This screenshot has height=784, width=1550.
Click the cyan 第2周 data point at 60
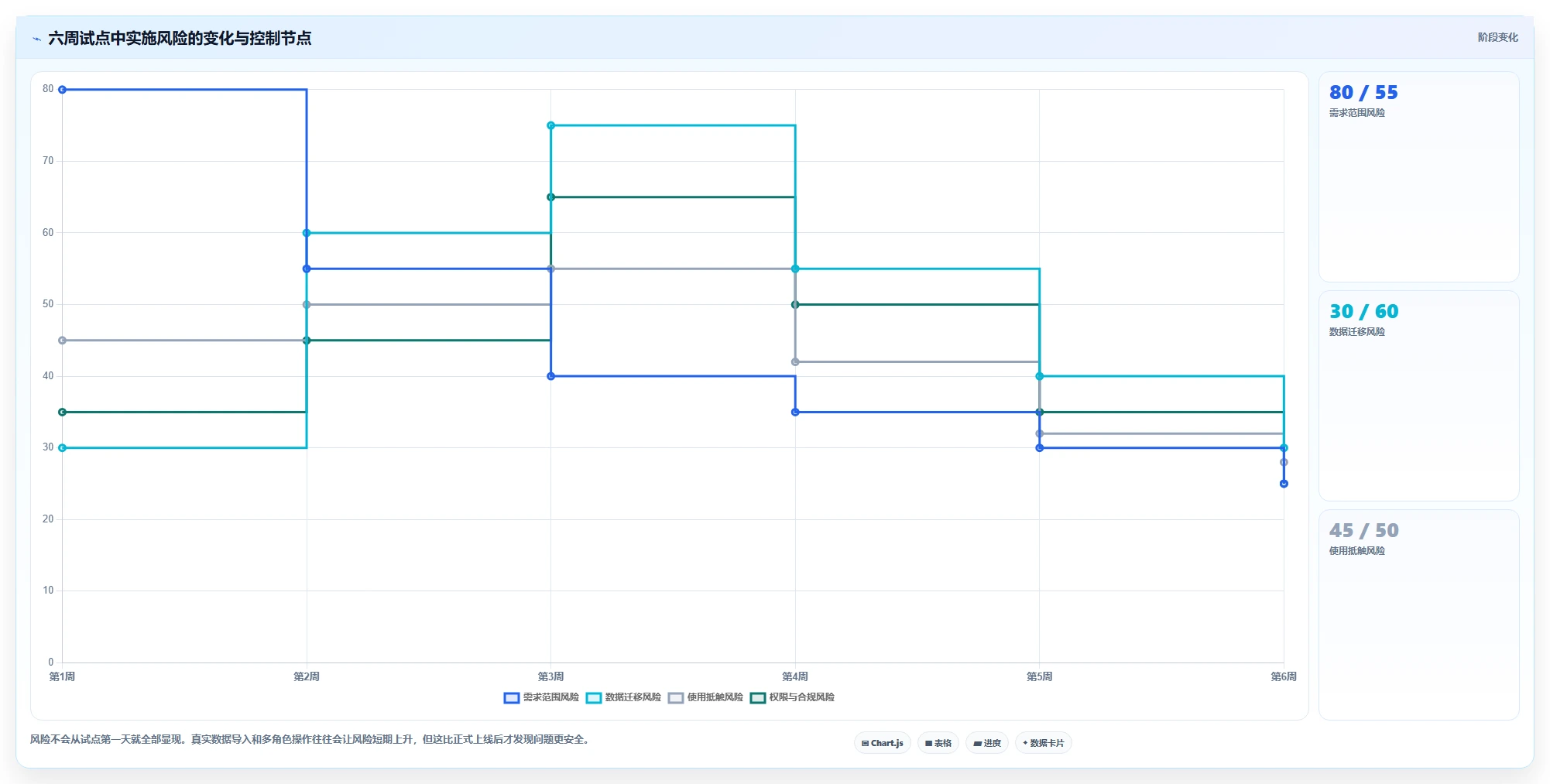(x=307, y=233)
